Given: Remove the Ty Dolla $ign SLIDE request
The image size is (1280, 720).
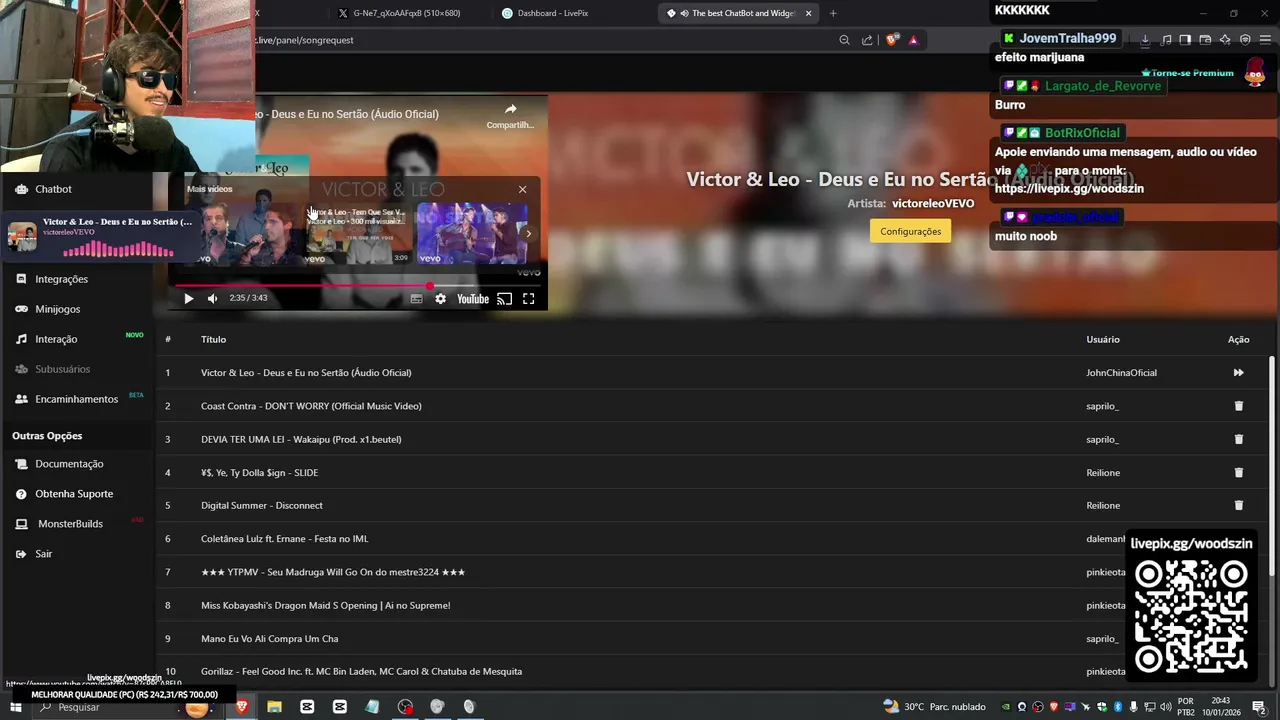Looking at the screenshot, I should (1238, 472).
